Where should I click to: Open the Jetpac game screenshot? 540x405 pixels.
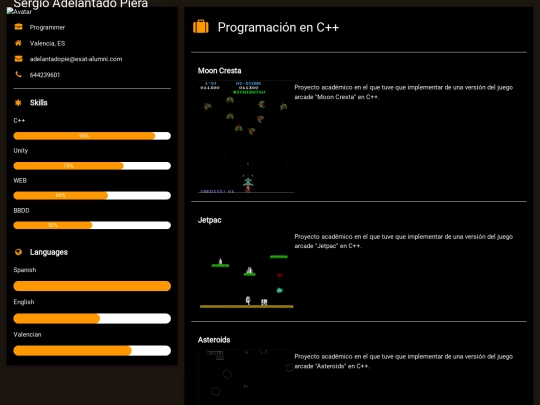pyautogui.click(x=246, y=270)
